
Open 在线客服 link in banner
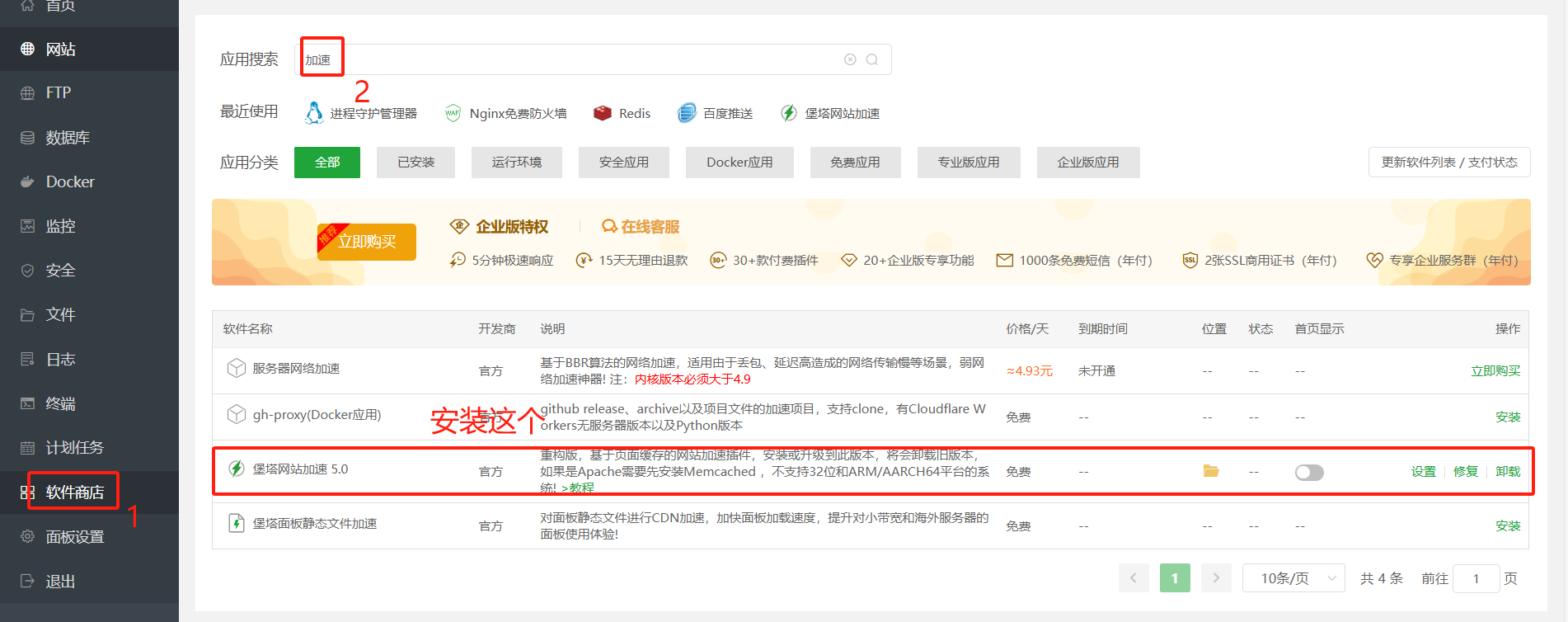click(641, 226)
